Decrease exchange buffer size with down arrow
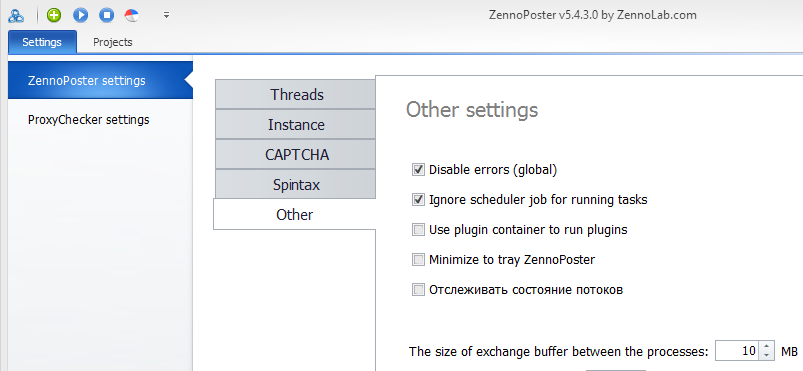Screen dimensions: 803x371 pyautogui.click(x=766, y=356)
